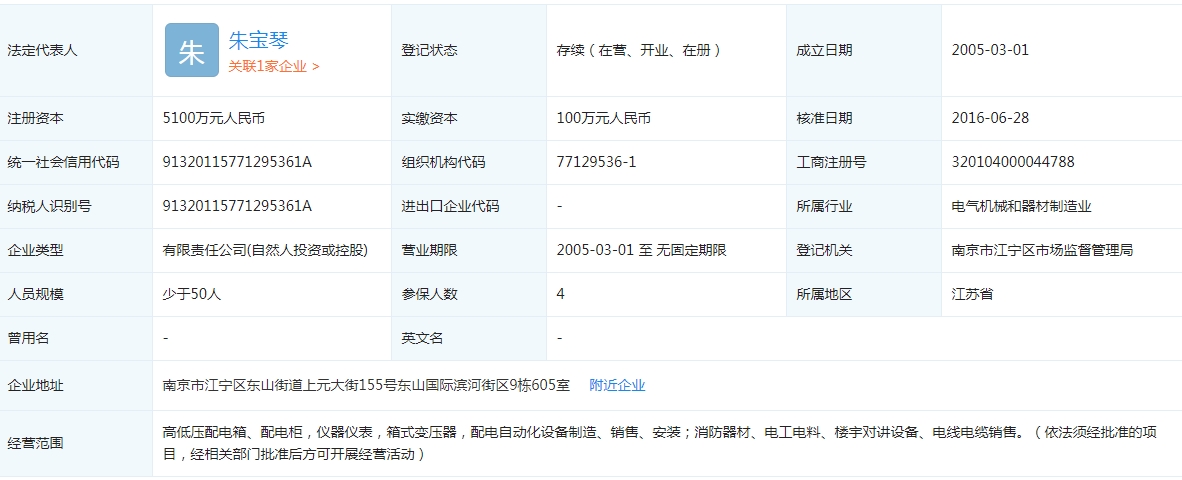The image size is (1182, 480).
Task: Select the organization code 77129536-1
Action: coord(596,162)
